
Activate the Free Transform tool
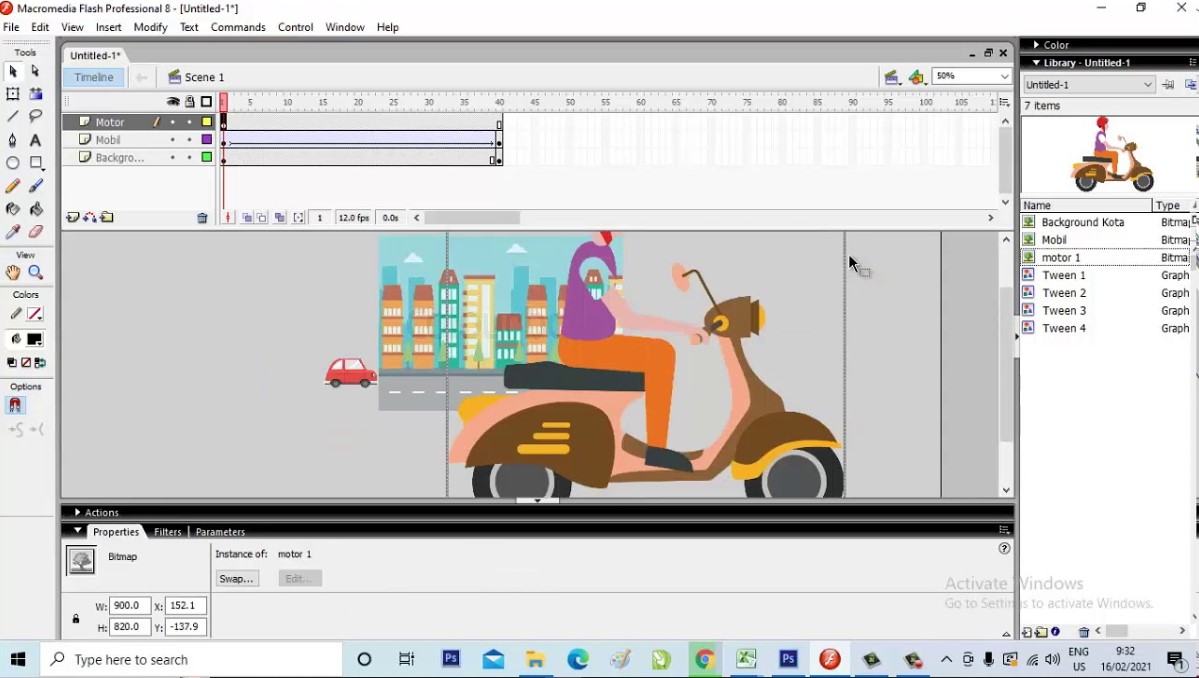(x=13, y=93)
